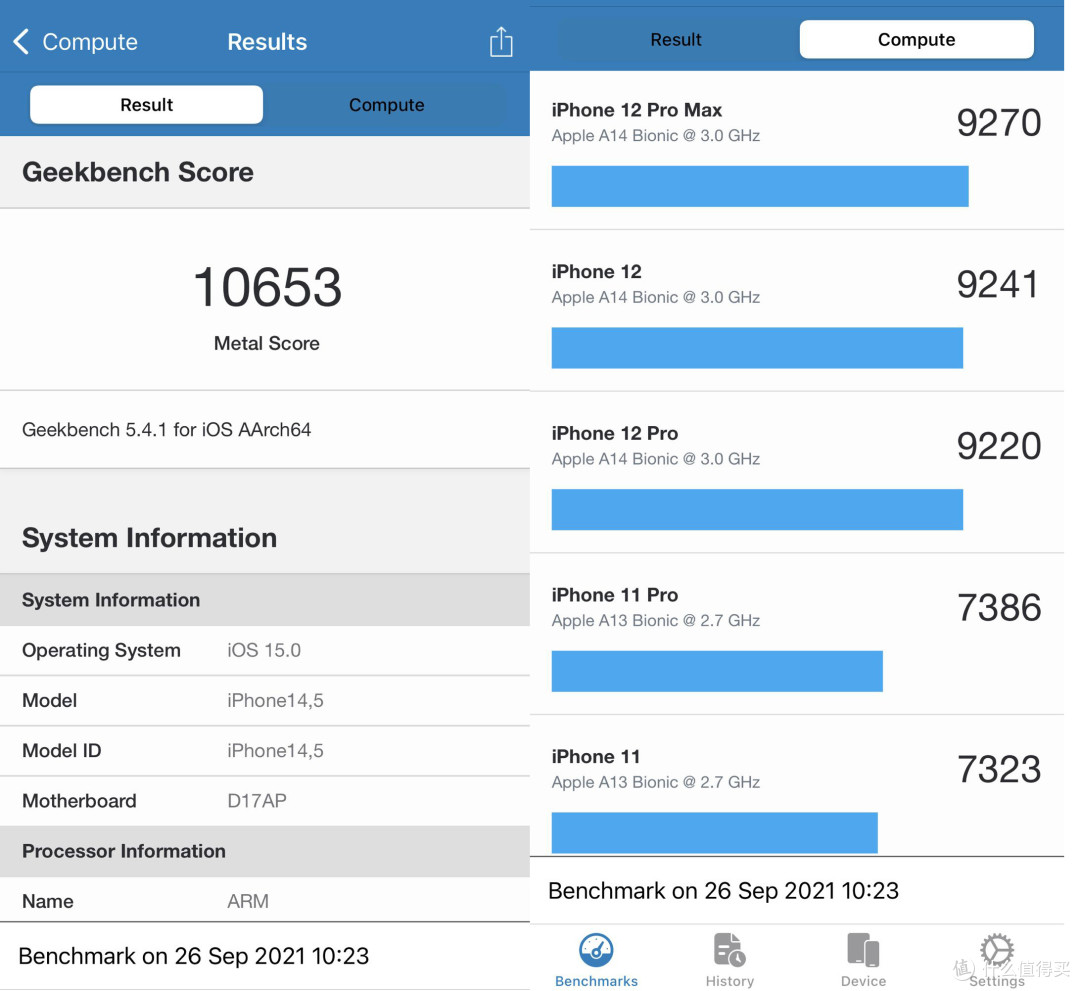Click the benchmark date in left panel
The width and height of the screenshot is (1080, 991).
[194, 956]
